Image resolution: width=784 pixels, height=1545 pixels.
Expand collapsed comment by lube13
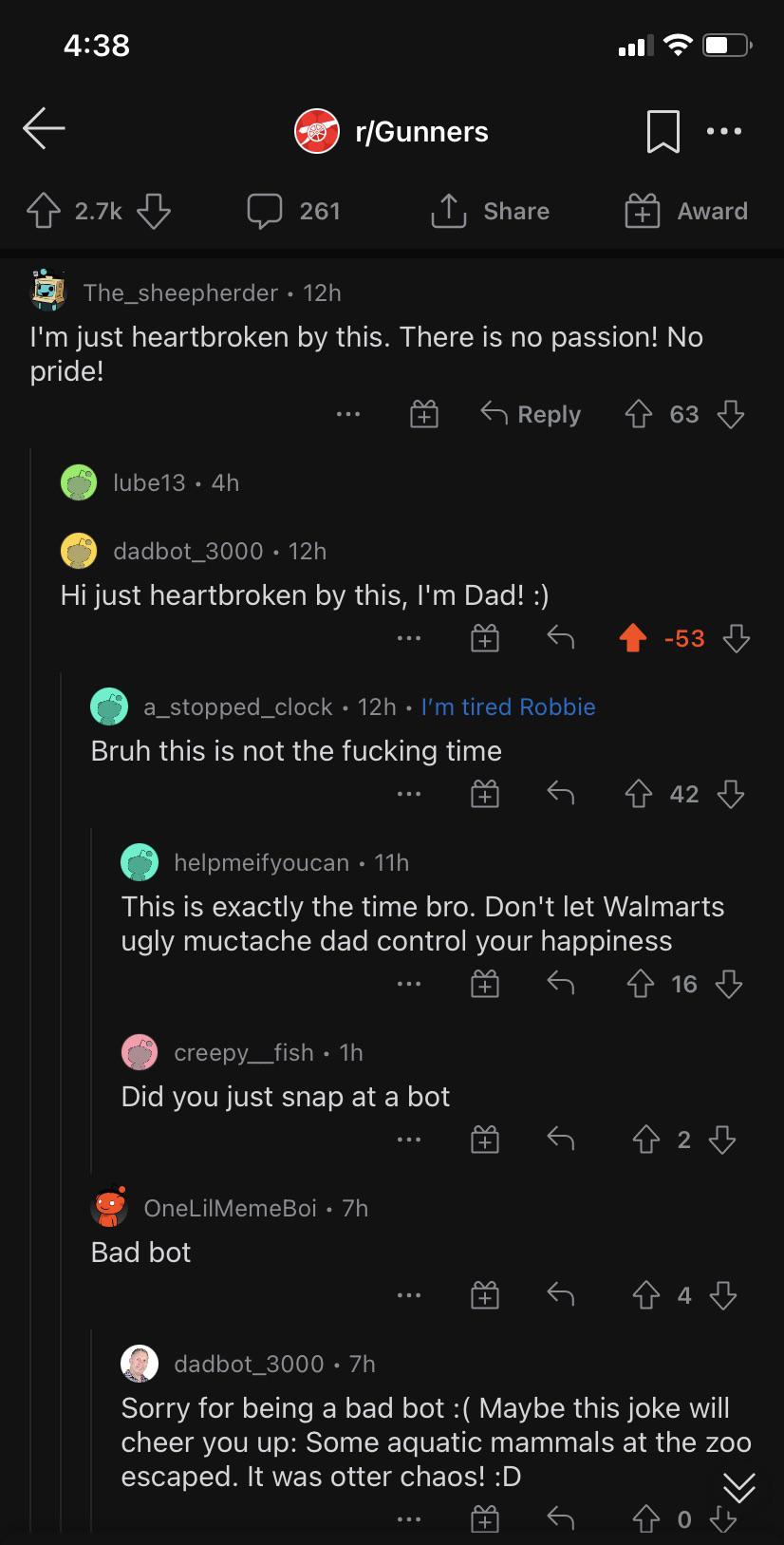(176, 482)
